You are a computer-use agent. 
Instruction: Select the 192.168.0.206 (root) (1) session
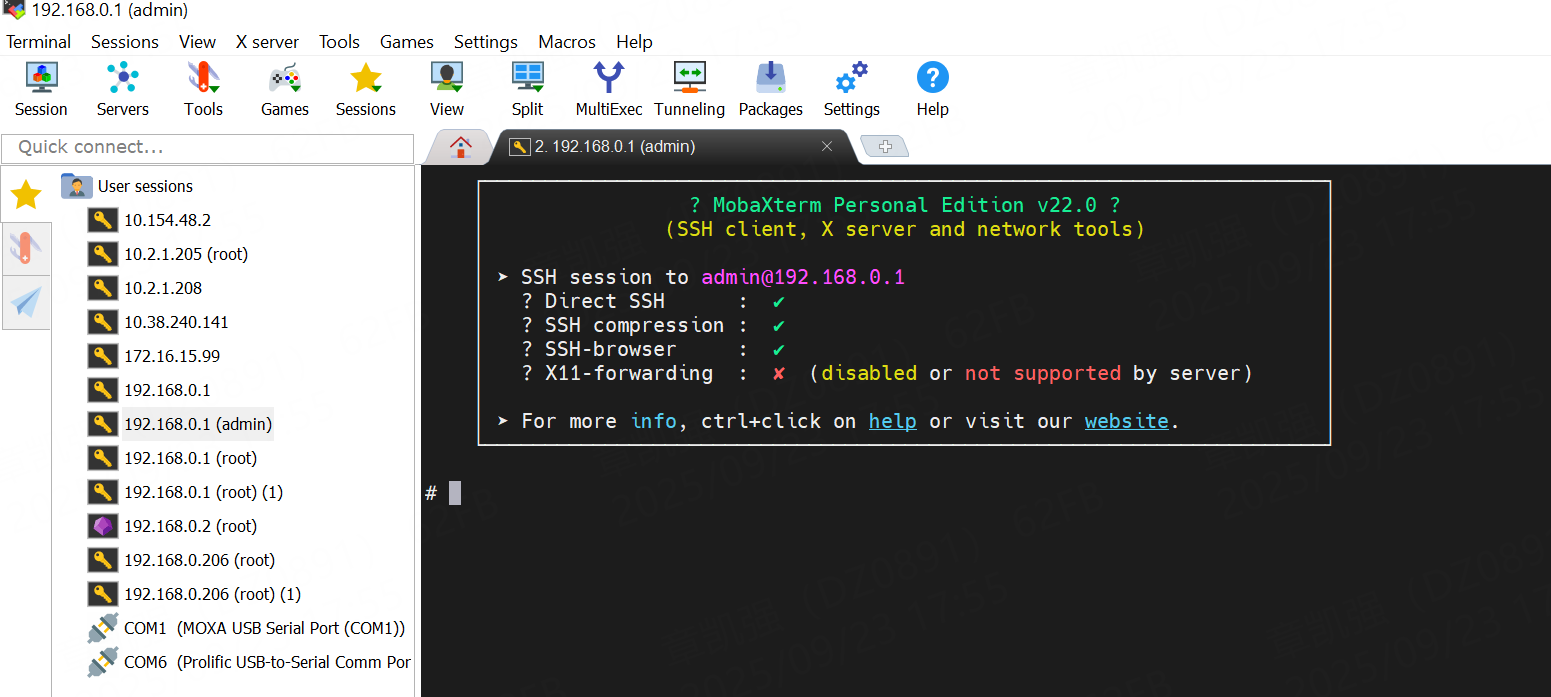click(212, 594)
